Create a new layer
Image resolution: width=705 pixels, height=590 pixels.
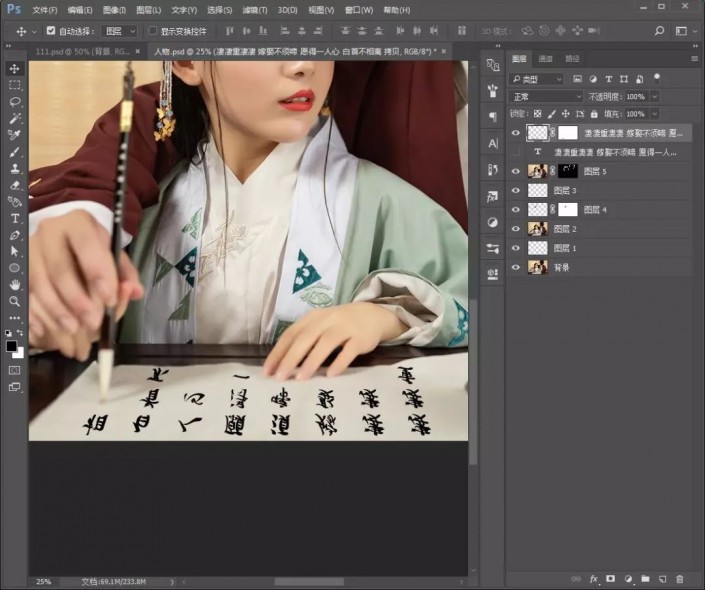[x=662, y=579]
